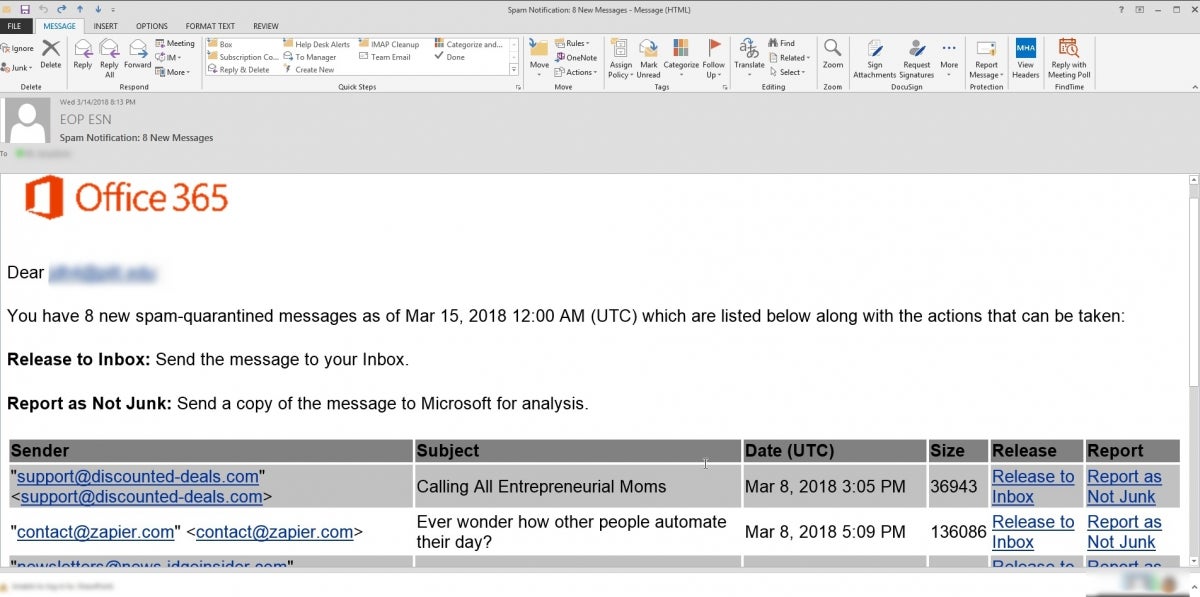Viewport: 1200px width, 597px height.
Task: Send message to OneNote
Action: [576, 58]
